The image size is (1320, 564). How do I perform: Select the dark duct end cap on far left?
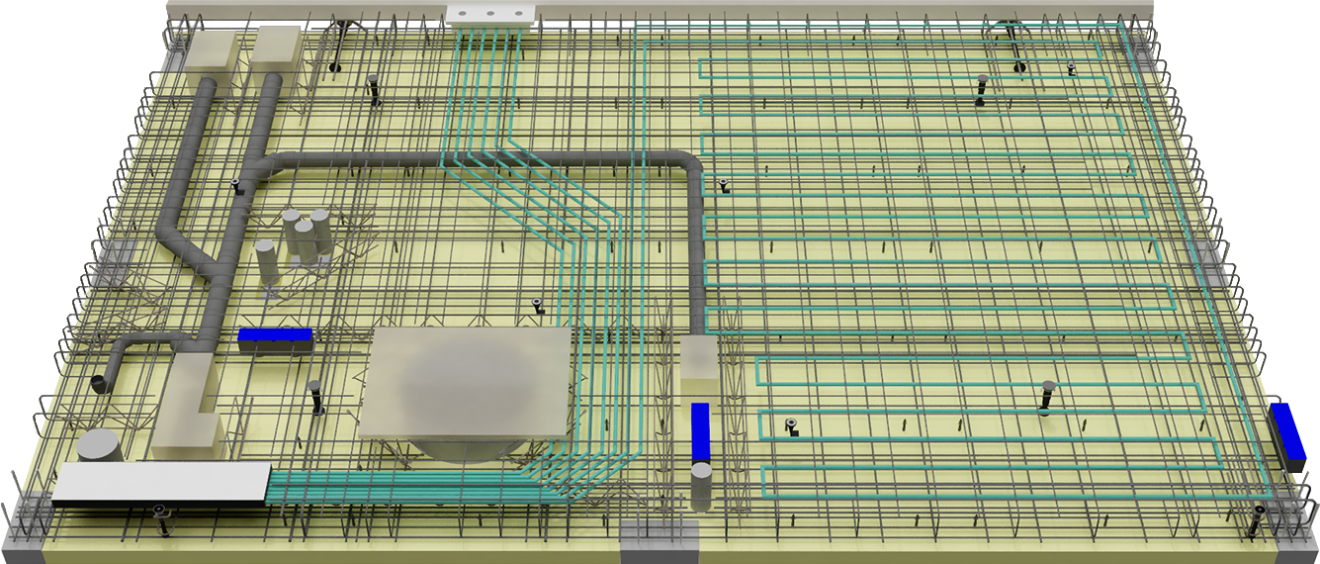tap(98, 383)
